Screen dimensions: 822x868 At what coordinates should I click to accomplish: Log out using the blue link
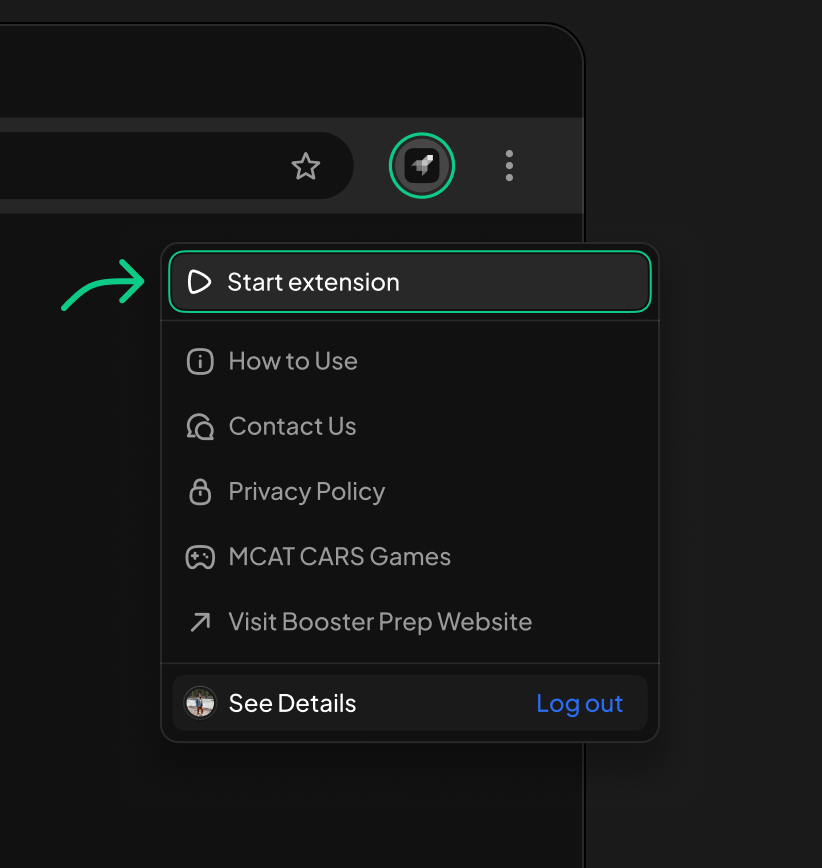(x=580, y=704)
